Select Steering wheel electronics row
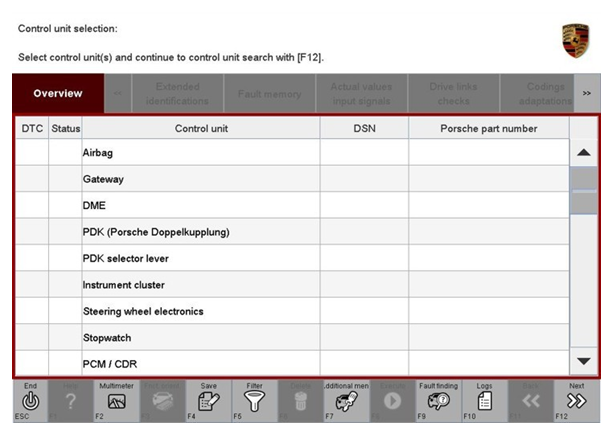 [x=200, y=311]
